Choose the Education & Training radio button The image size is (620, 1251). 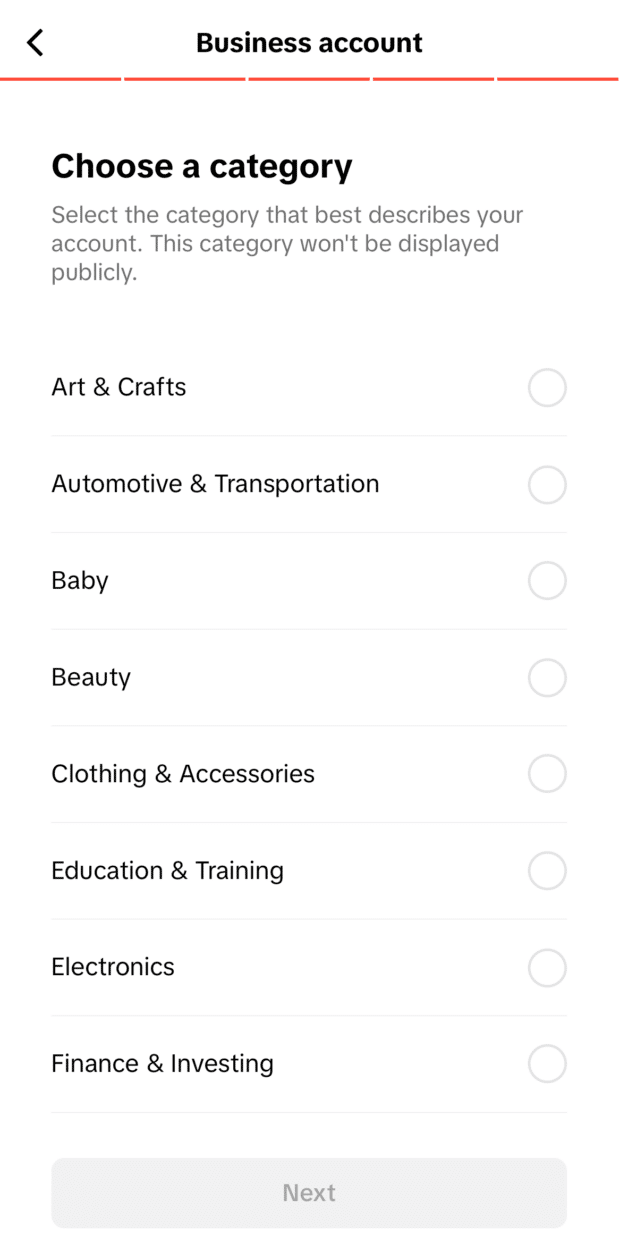pyautogui.click(x=547, y=871)
